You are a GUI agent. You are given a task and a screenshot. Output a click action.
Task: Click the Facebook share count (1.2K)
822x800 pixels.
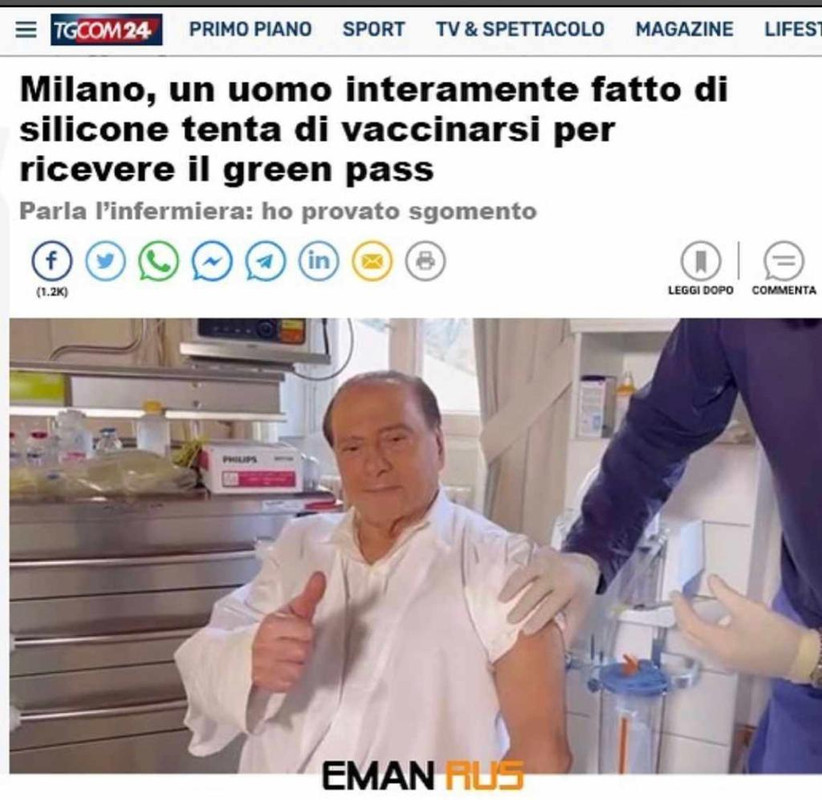pyautogui.click(x=52, y=292)
